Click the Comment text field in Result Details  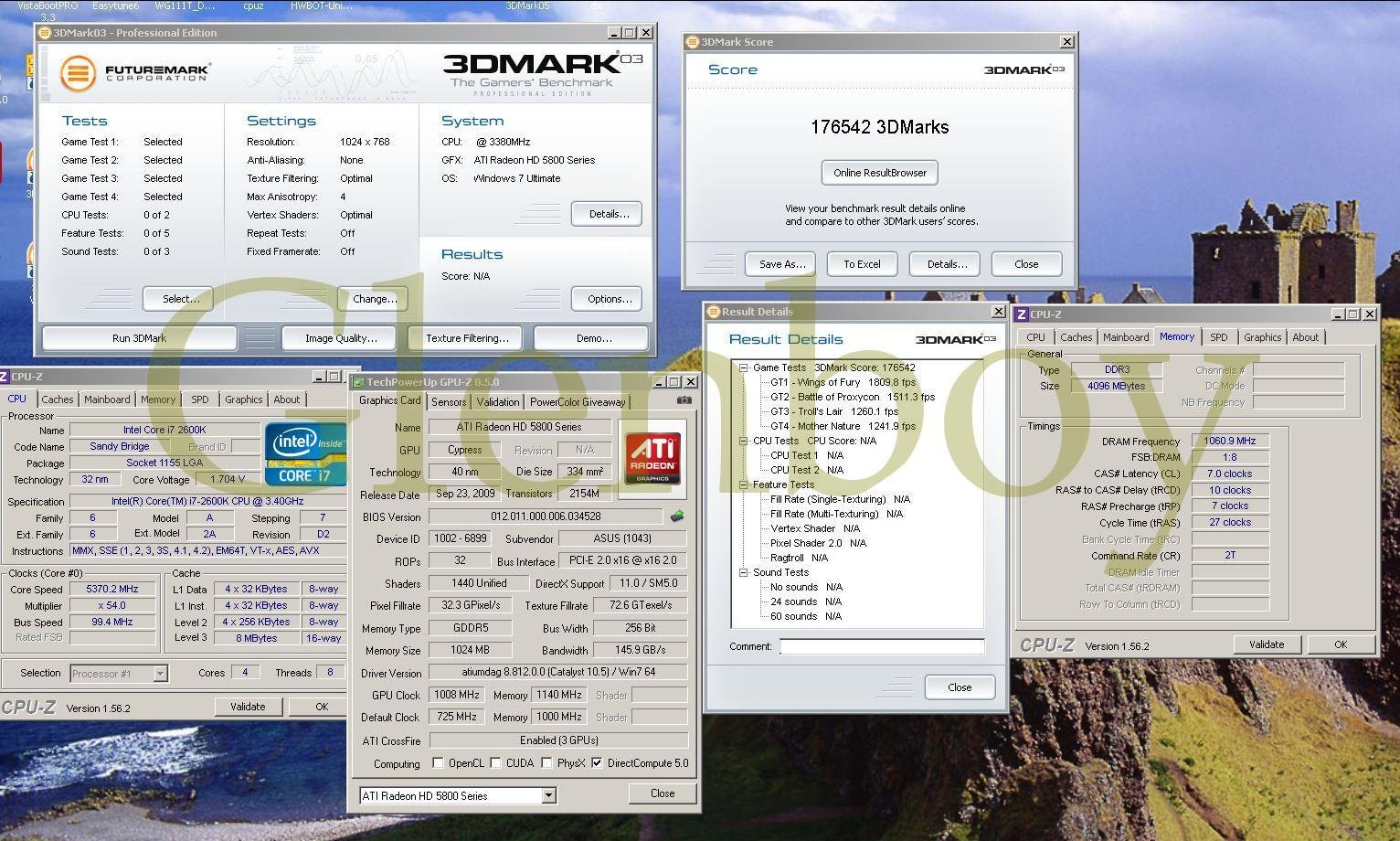(x=882, y=646)
